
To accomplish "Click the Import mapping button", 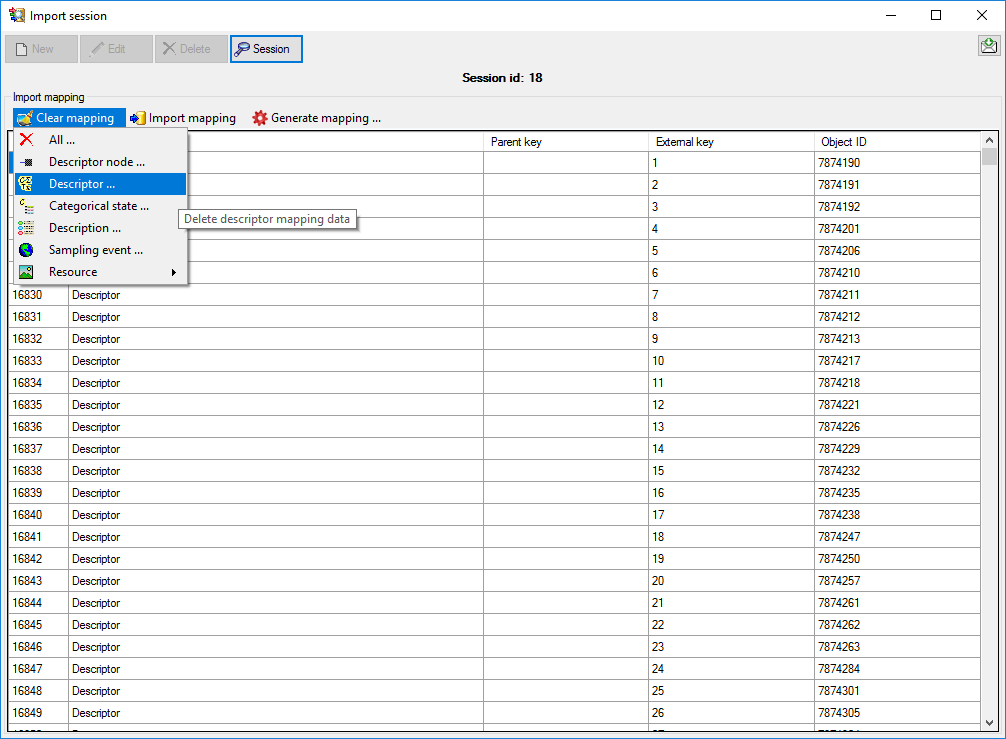I will point(183,118).
